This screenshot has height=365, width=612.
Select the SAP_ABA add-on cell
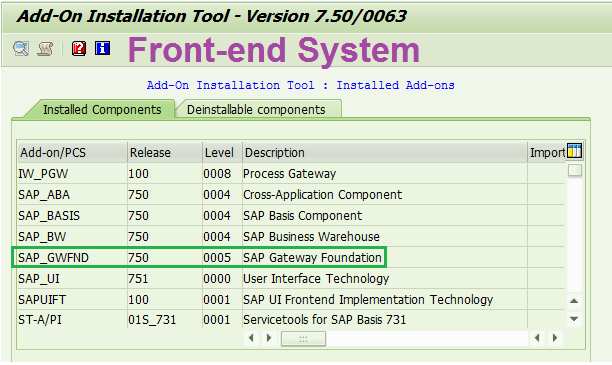click(x=72, y=195)
